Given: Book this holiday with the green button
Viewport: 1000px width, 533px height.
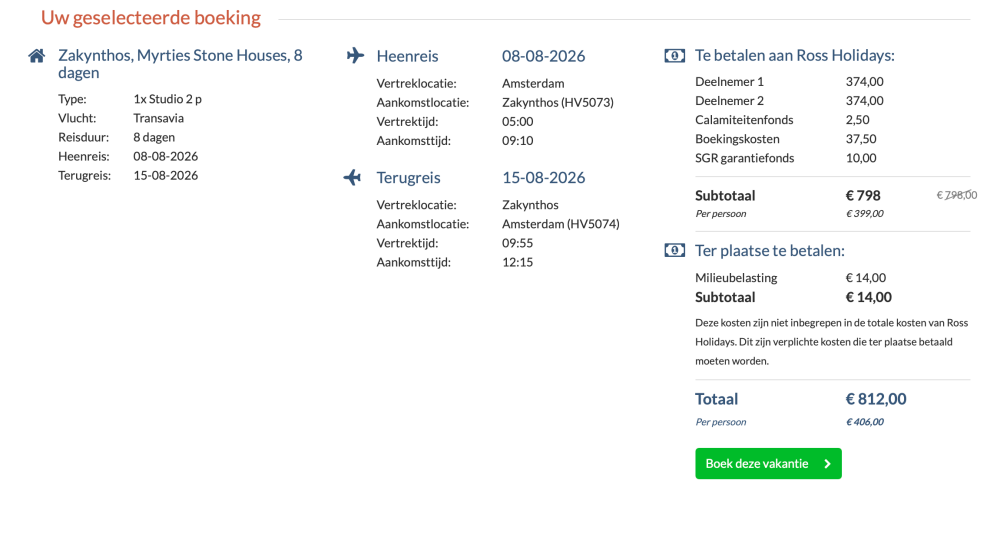Looking at the screenshot, I should click(768, 464).
